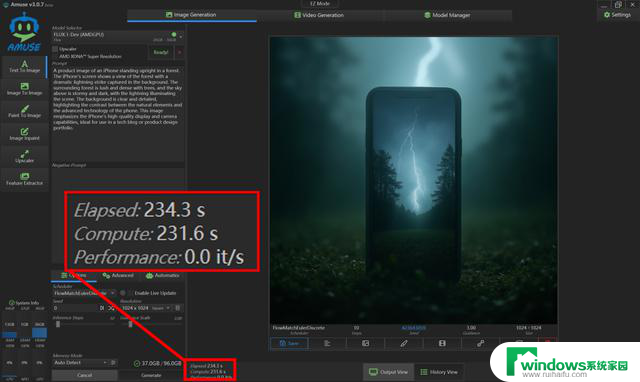Adjust the Inference Steps slider
The height and width of the screenshot is (382, 640).
point(84,324)
